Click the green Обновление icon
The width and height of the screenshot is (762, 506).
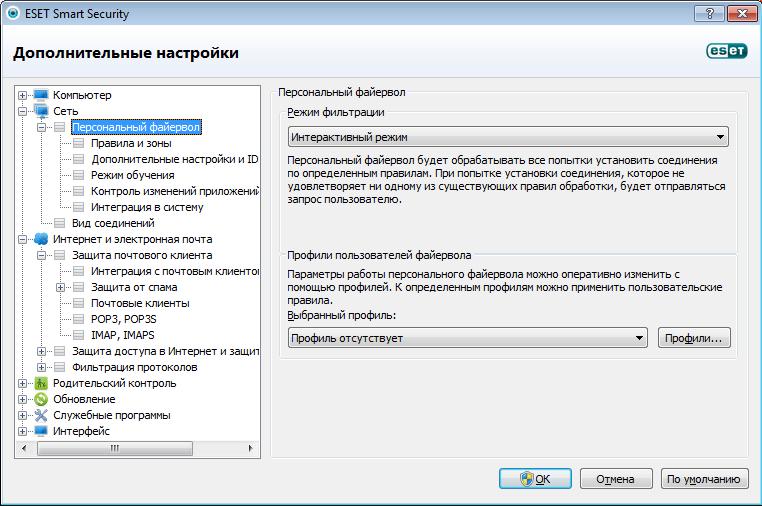point(41,399)
